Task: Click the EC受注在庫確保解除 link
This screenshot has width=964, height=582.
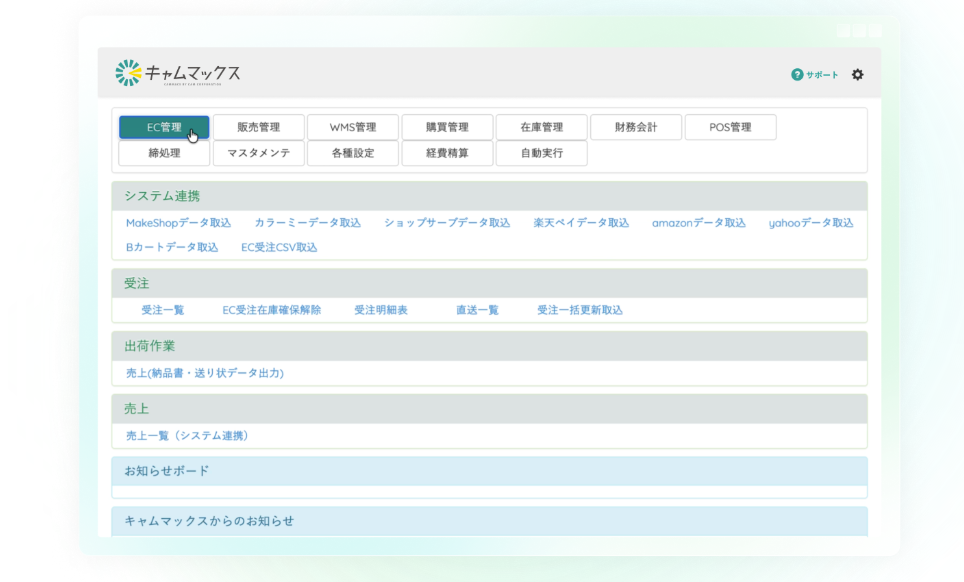Action: [272, 310]
